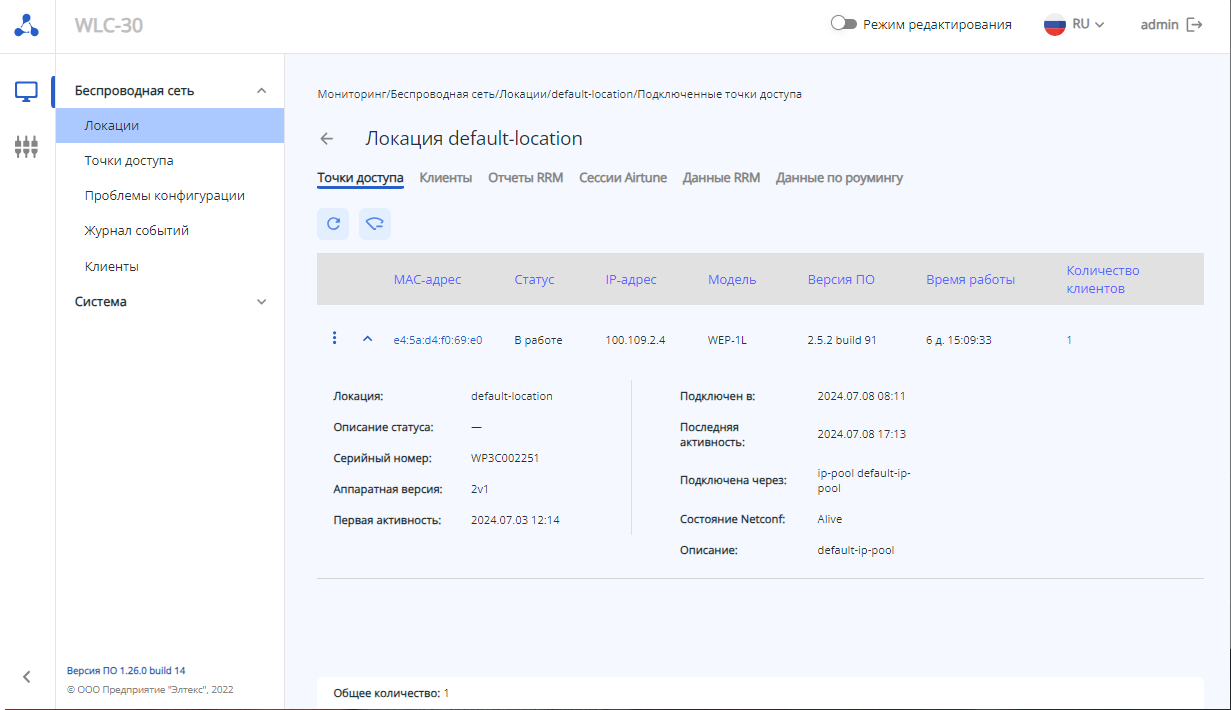Click the logout icon next to admin
Image resolution: width=1231 pixels, height=710 pixels.
[x=1194, y=25]
